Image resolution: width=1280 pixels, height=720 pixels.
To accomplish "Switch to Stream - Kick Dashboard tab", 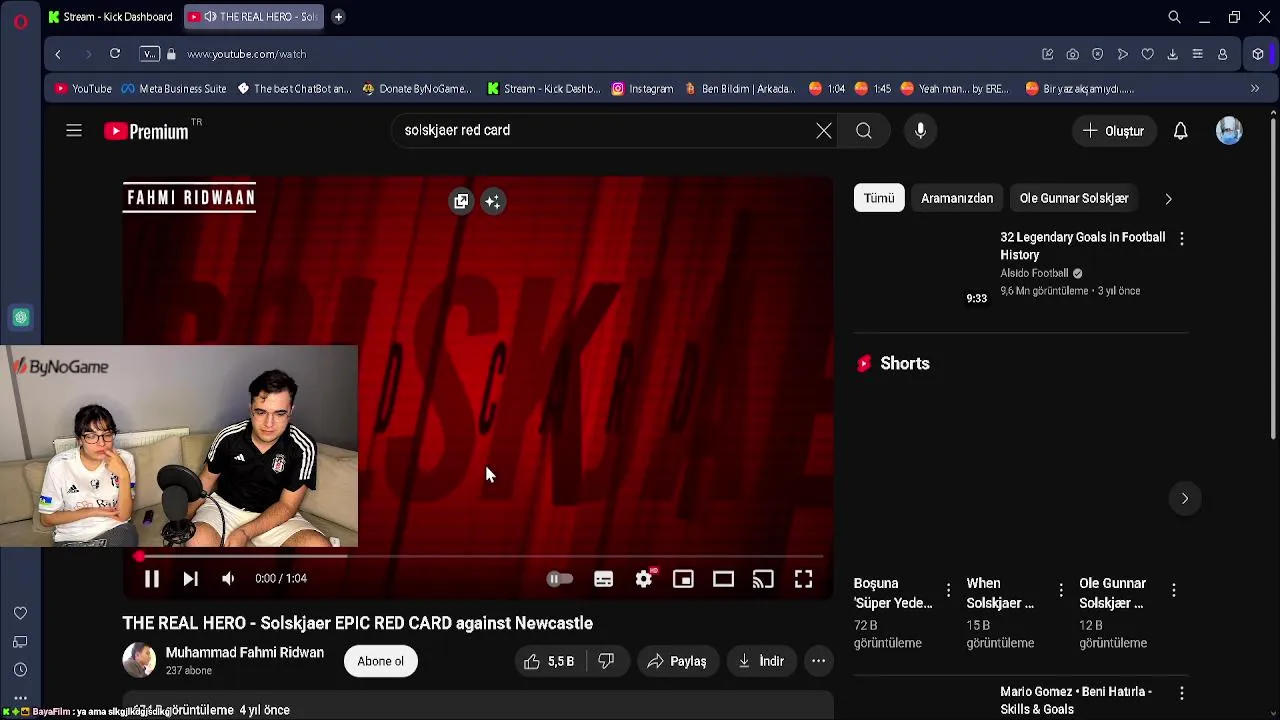I will (111, 17).
